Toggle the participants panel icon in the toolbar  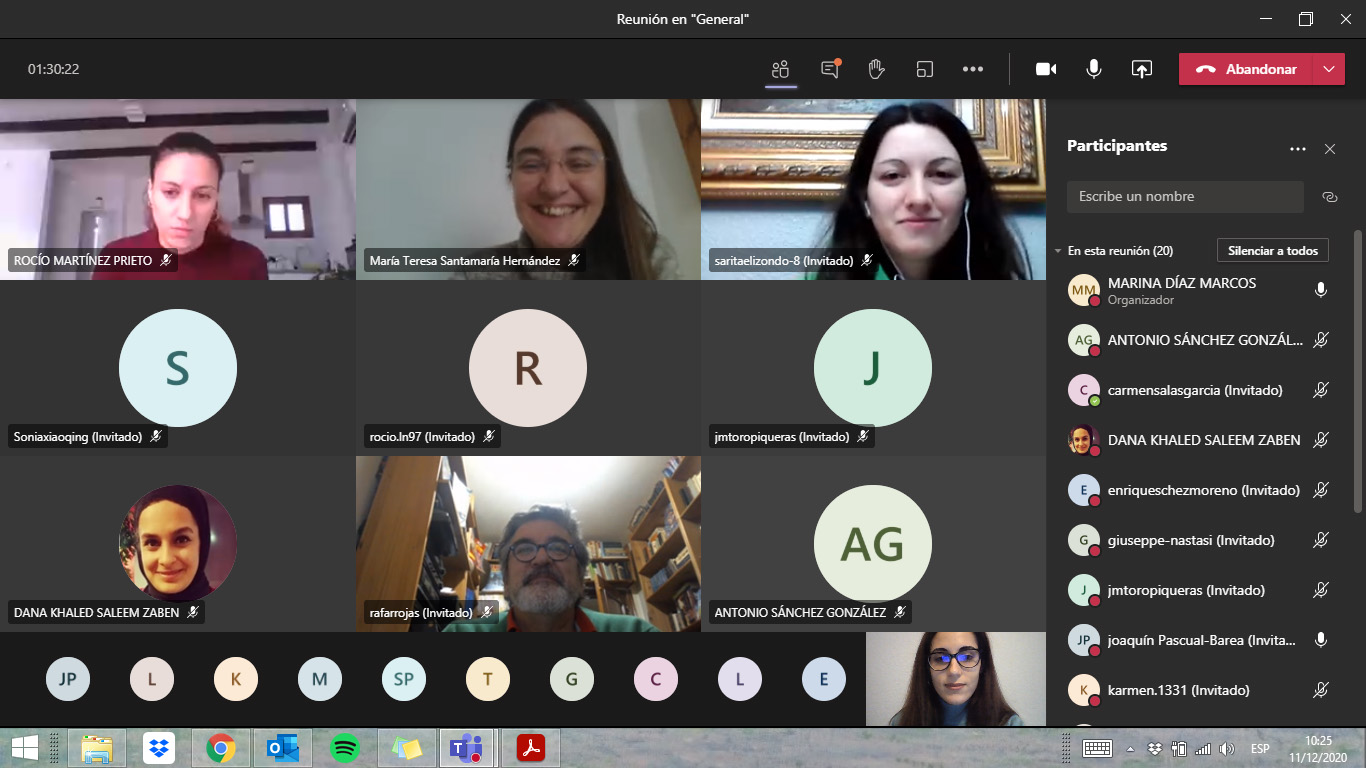click(x=781, y=69)
